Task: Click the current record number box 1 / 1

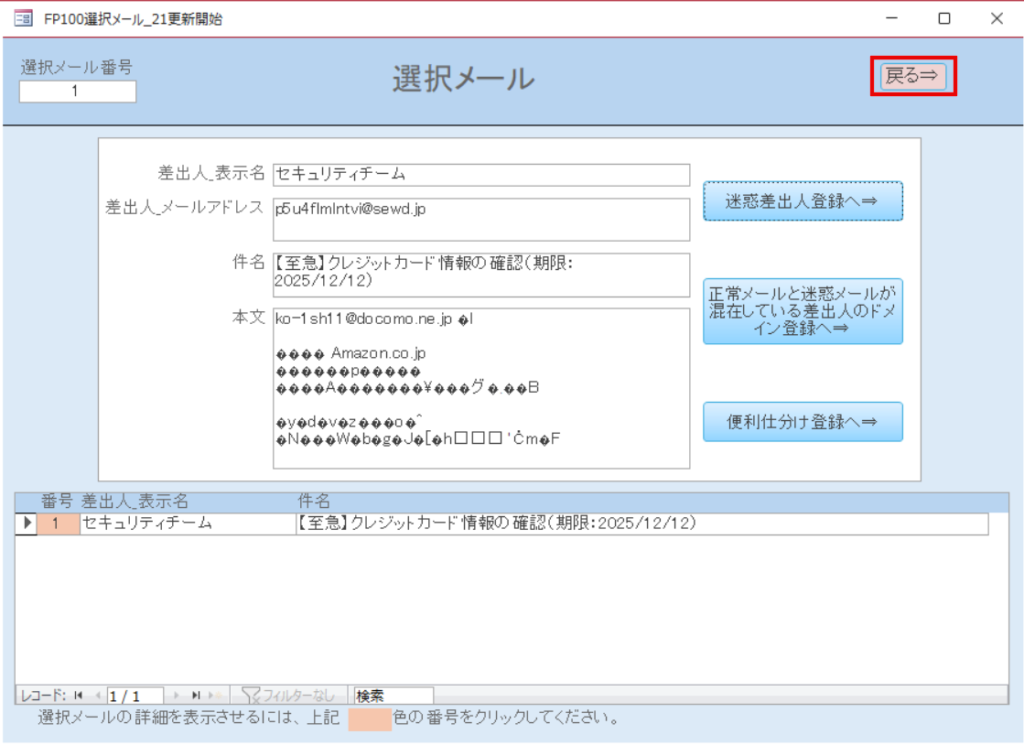Action: tap(135, 695)
